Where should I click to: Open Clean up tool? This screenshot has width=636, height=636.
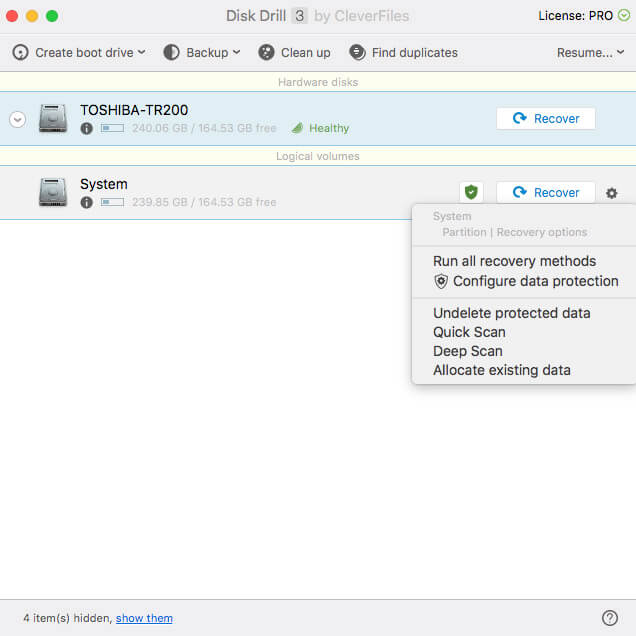[x=294, y=52]
